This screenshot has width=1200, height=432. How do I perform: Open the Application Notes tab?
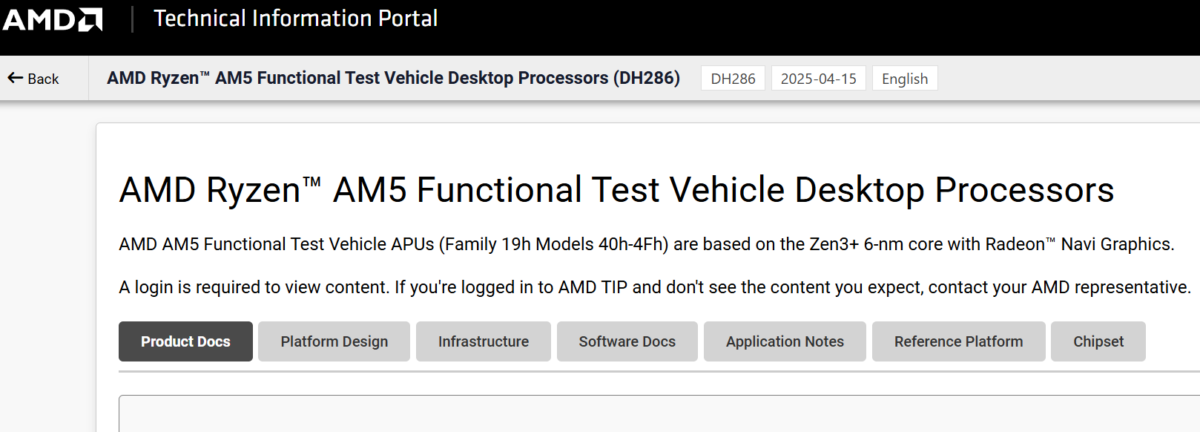point(785,341)
